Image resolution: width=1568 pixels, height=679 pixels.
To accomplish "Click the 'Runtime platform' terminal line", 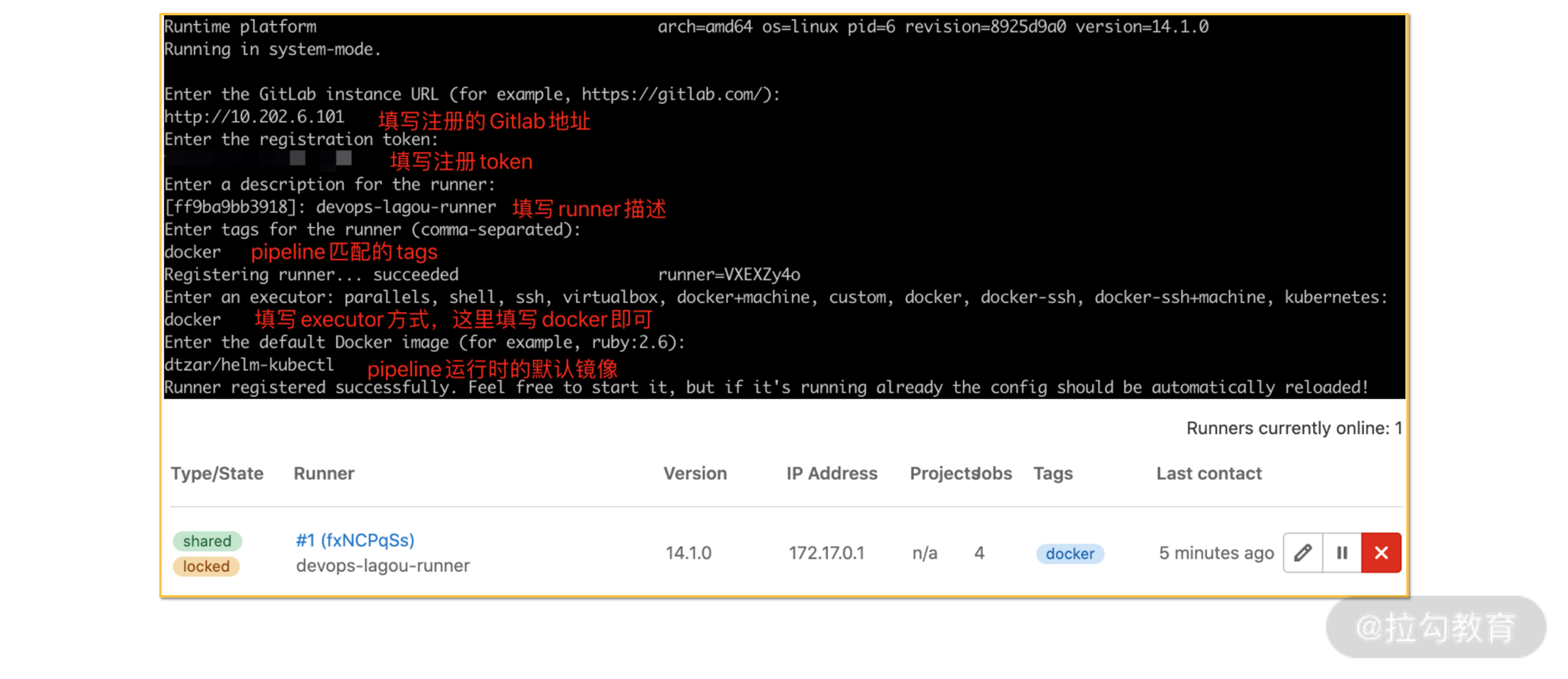I will 240,27.
